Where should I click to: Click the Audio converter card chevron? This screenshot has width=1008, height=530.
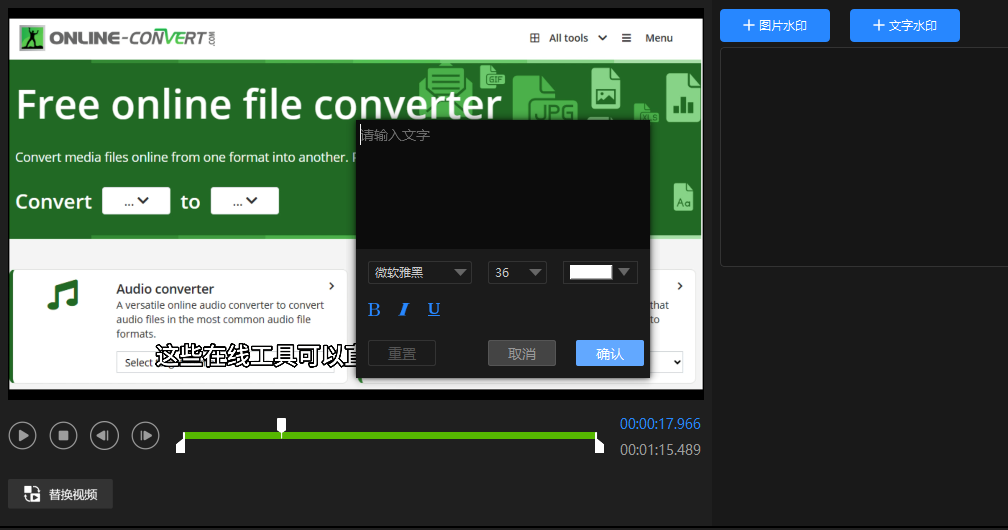(x=332, y=286)
